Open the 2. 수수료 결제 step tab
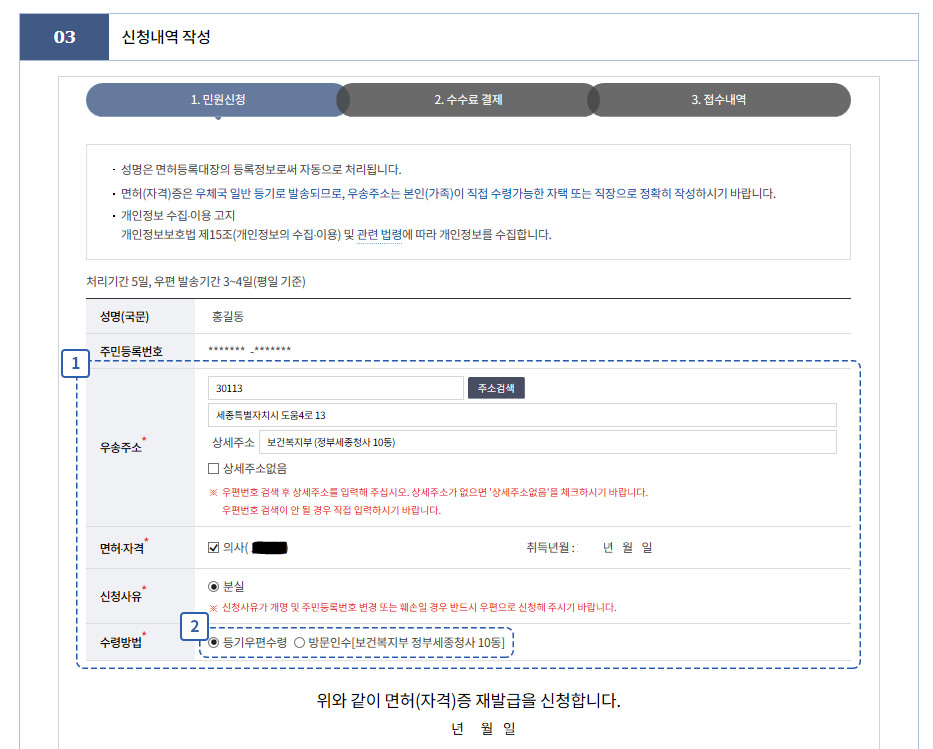 tap(468, 99)
